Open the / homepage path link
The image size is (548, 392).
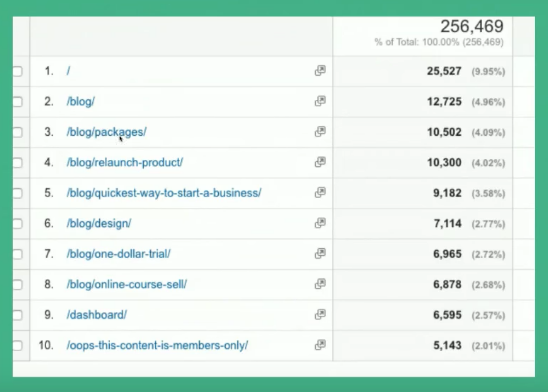pyautogui.click(x=68, y=71)
